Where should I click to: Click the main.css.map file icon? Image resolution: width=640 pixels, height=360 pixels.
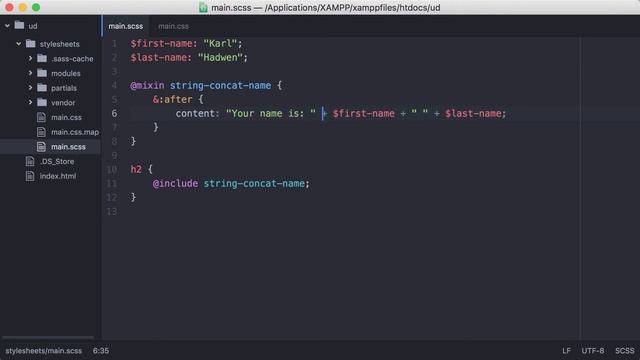41,132
